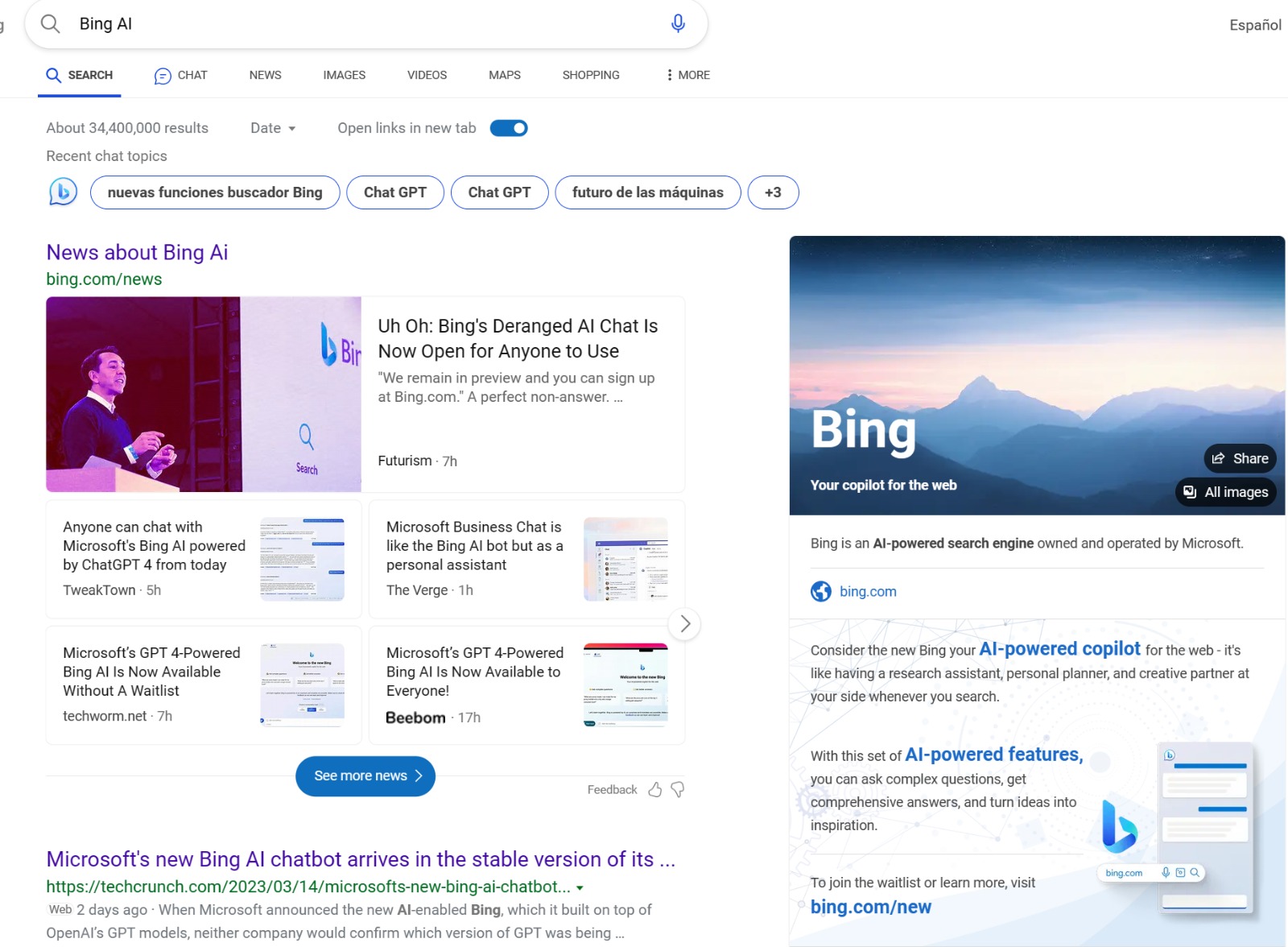The width and height of the screenshot is (1288, 947).
Task: Open the Futurism article speaker thumbnail
Action: coord(204,395)
